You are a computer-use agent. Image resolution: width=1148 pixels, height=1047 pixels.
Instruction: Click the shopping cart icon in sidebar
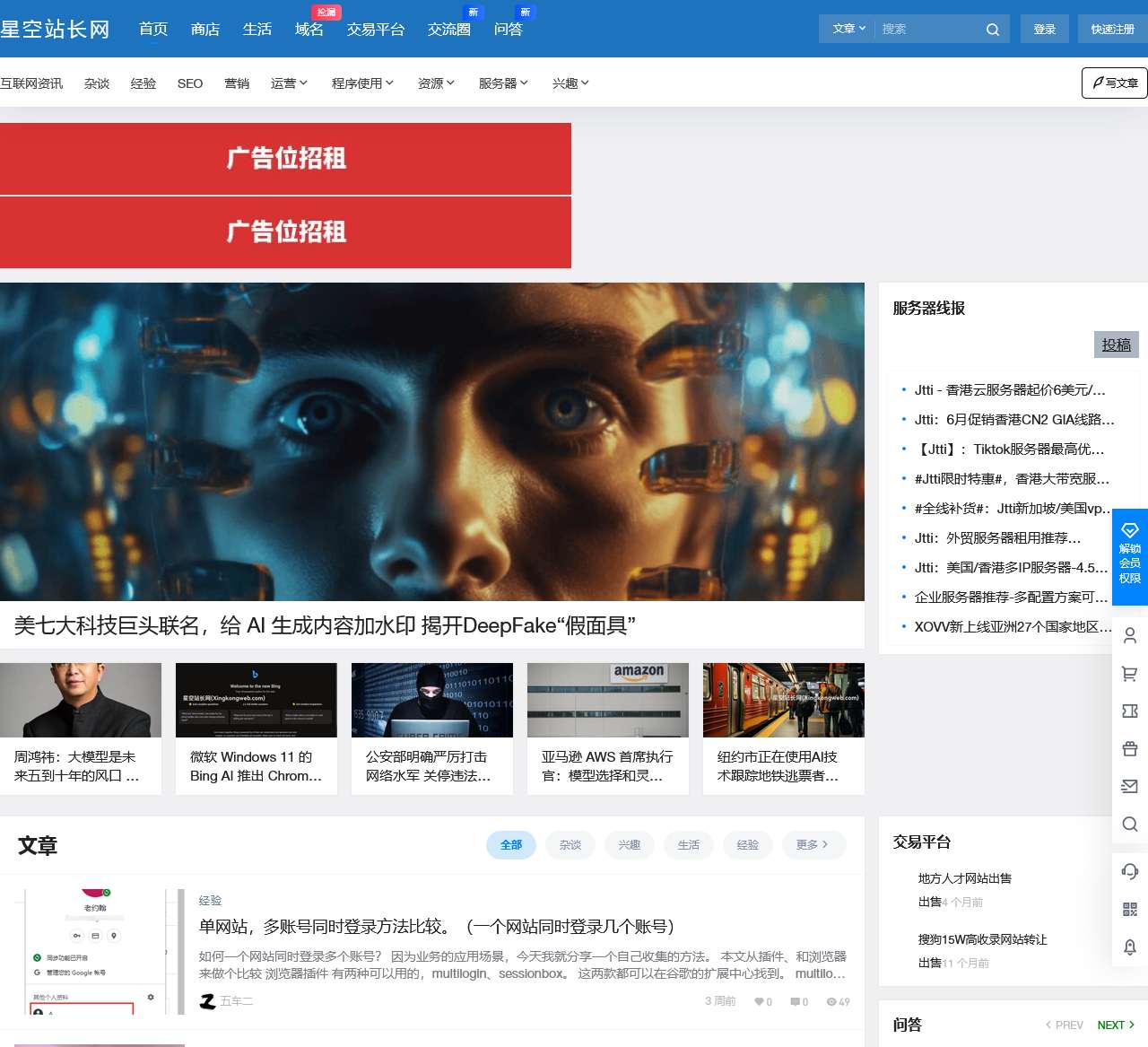[1129, 674]
